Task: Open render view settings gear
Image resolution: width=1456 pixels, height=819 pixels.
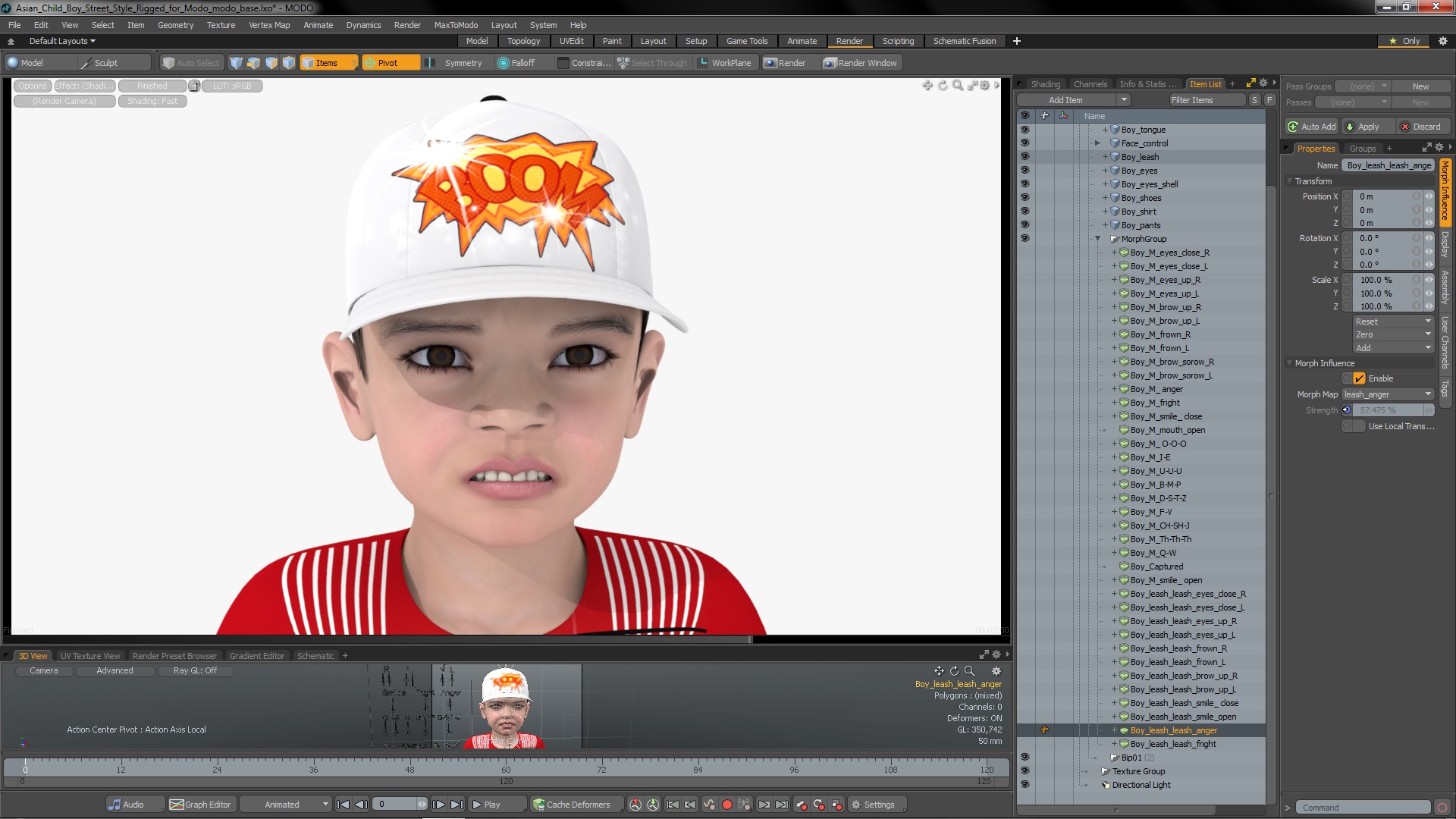Action: [985, 86]
